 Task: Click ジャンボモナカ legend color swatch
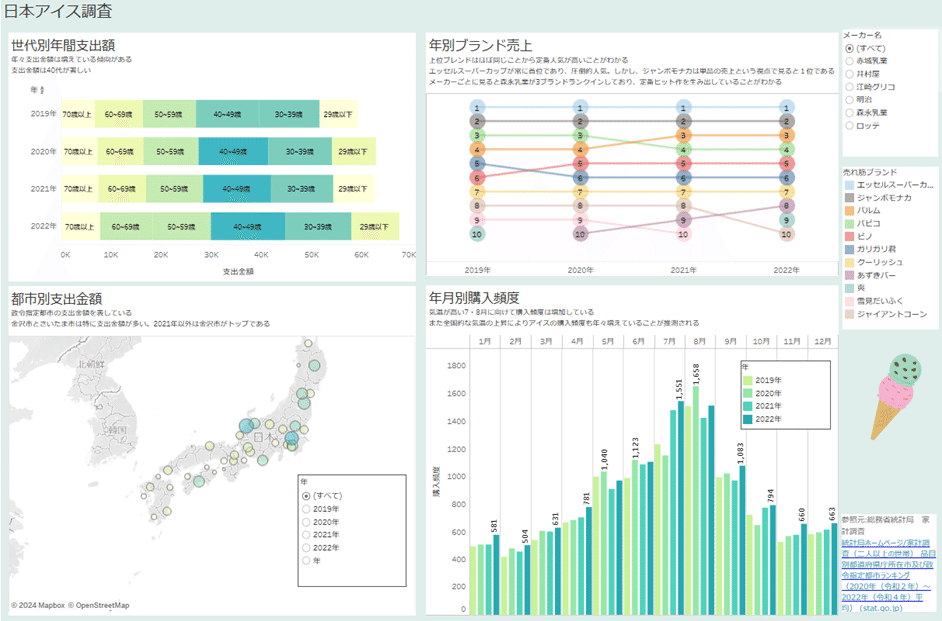(x=849, y=198)
